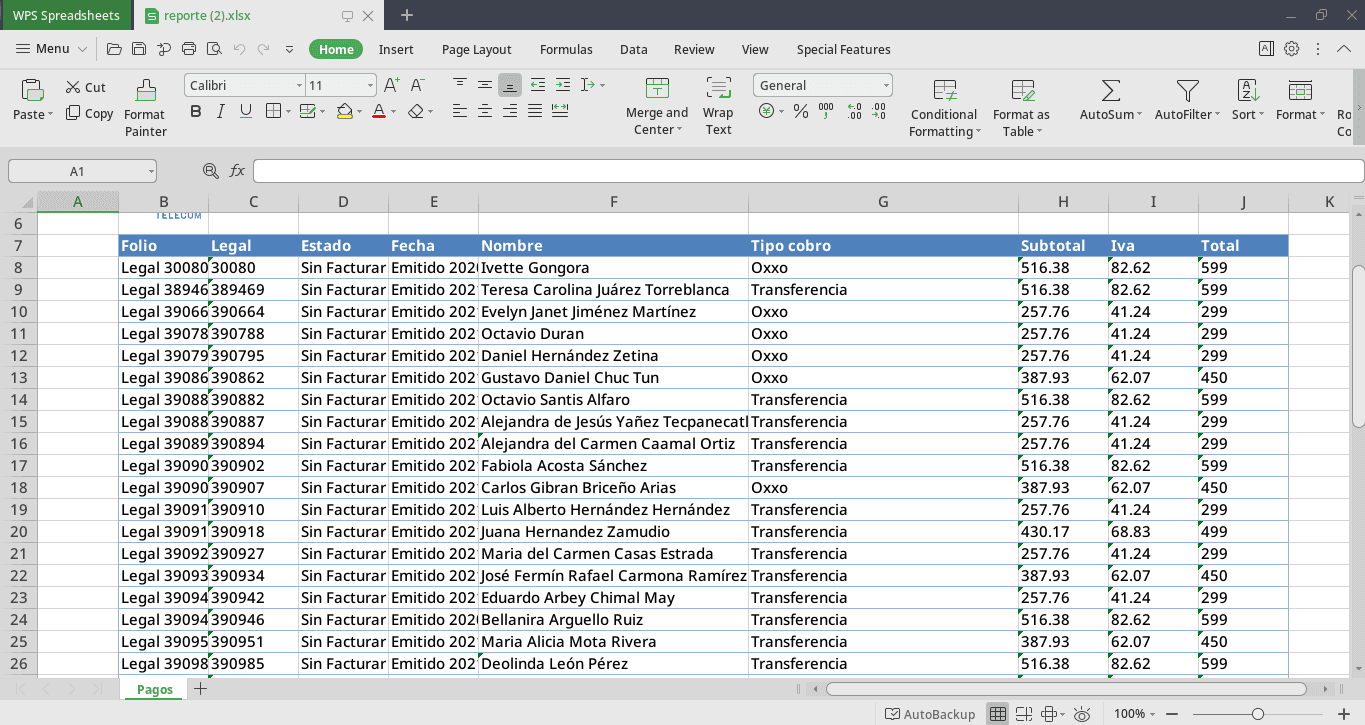
Task: Click the Borders icon
Action: [274, 111]
